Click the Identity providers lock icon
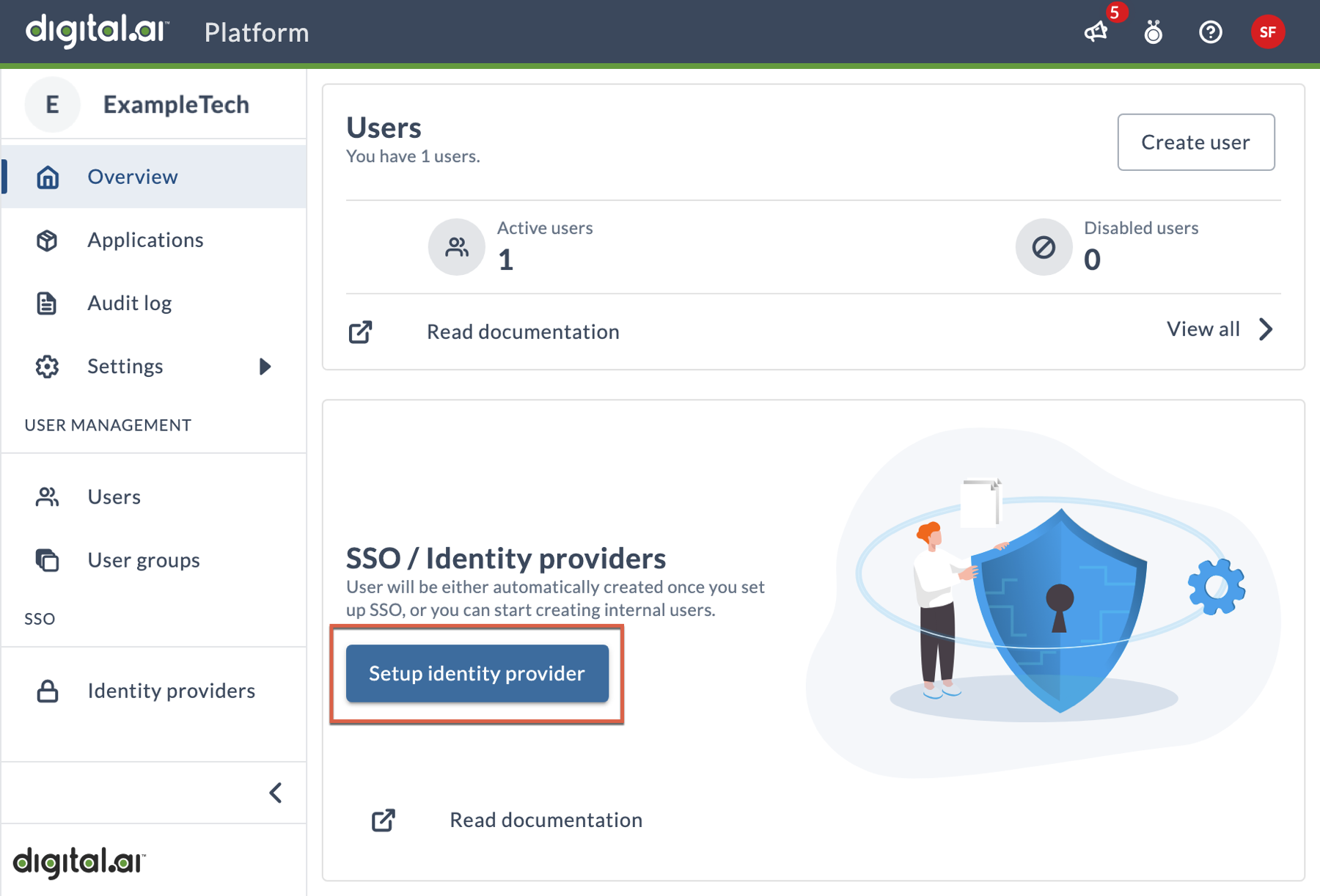The image size is (1320, 896). point(48,691)
